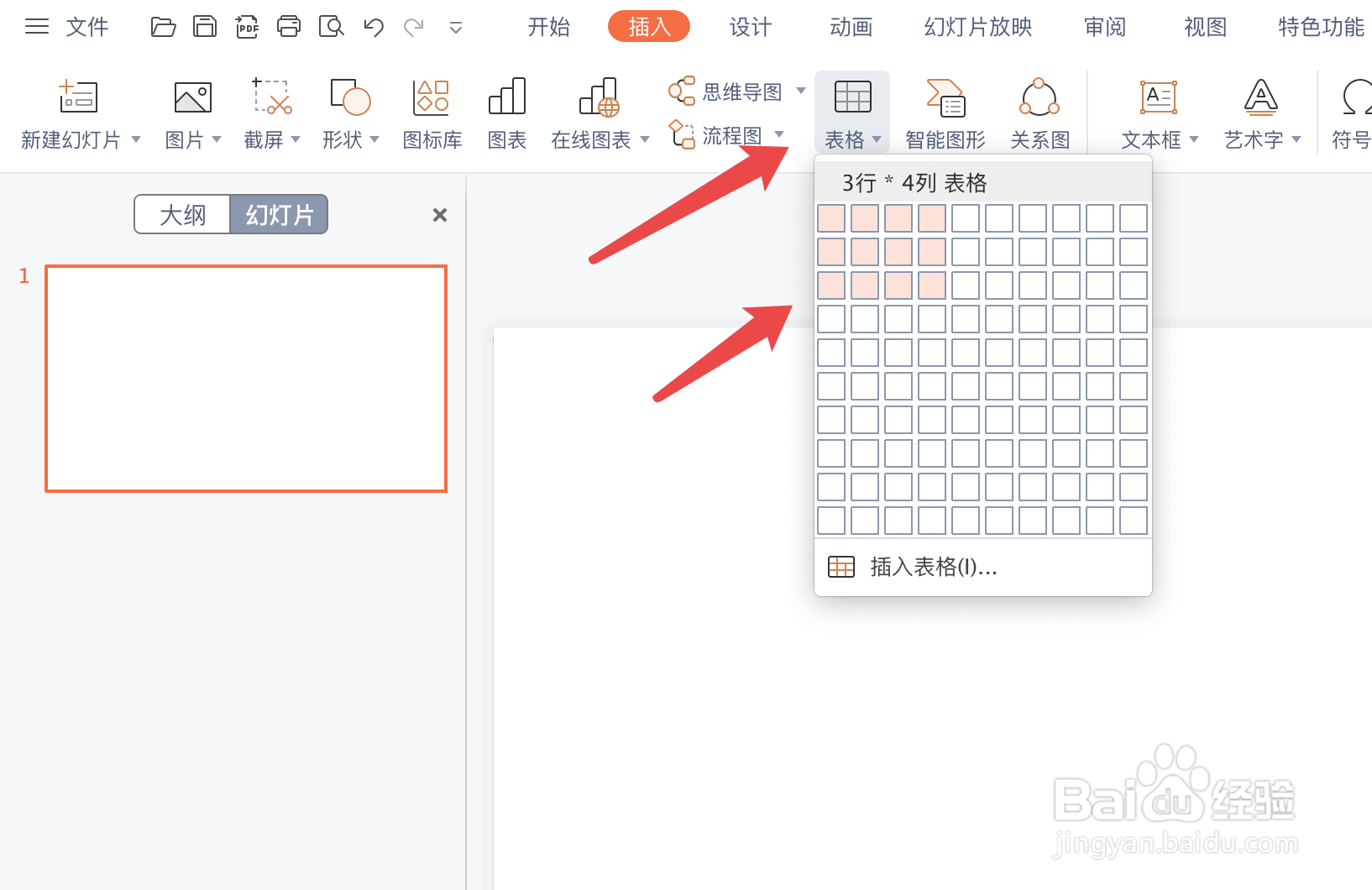Open the Icon Library (图标库)
This screenshot has height=890, width=1372.
pyautogui.click(x=432, y=97)
